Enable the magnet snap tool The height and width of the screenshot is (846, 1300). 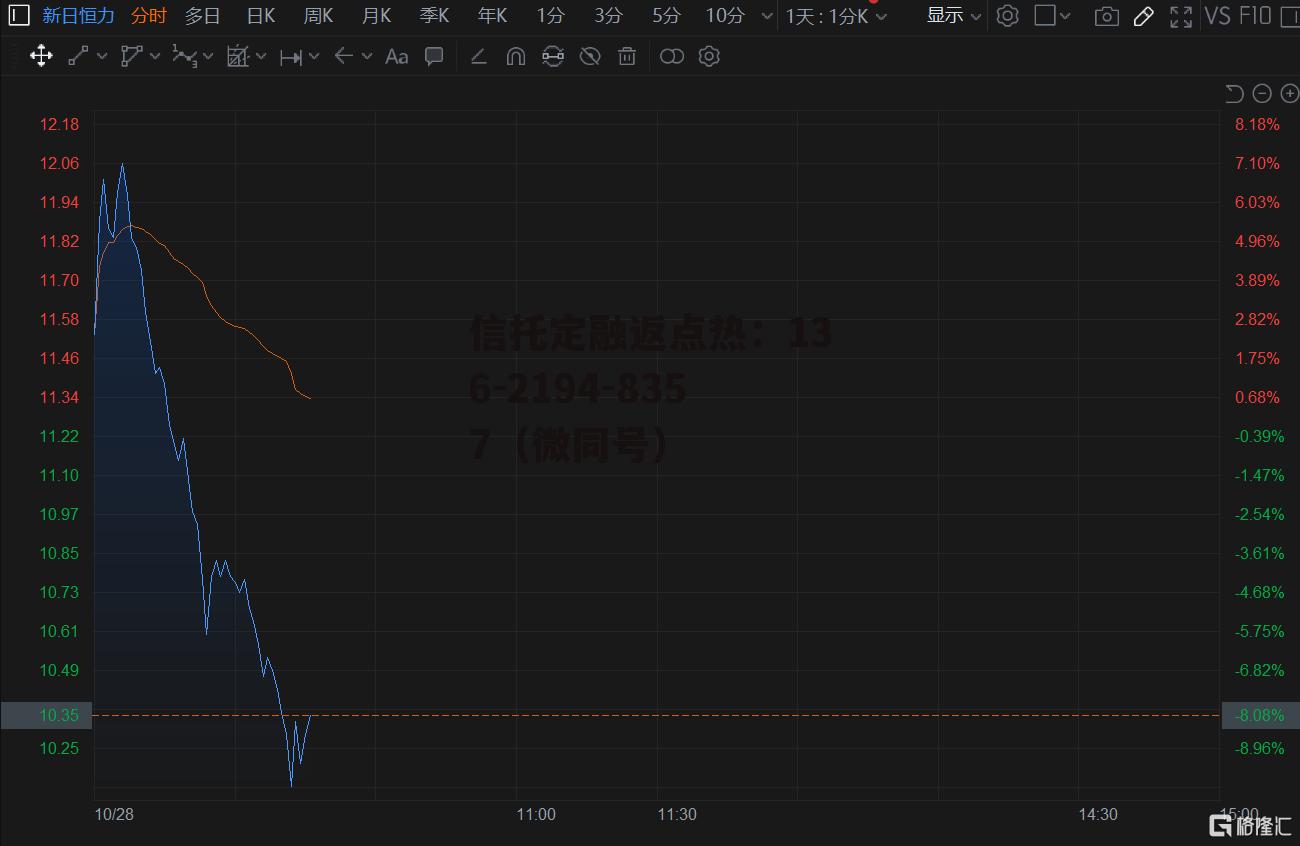(x=516, y=56)
